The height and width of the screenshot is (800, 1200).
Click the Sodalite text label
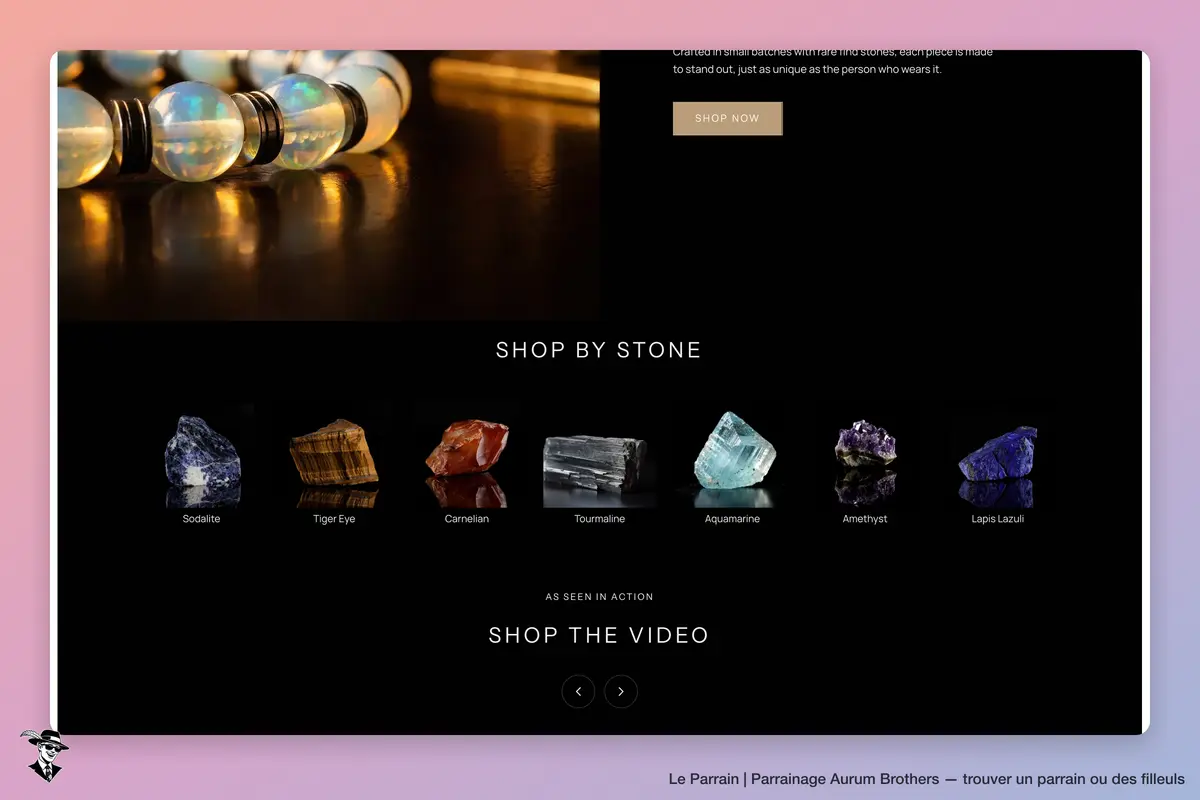pos(202,519)
